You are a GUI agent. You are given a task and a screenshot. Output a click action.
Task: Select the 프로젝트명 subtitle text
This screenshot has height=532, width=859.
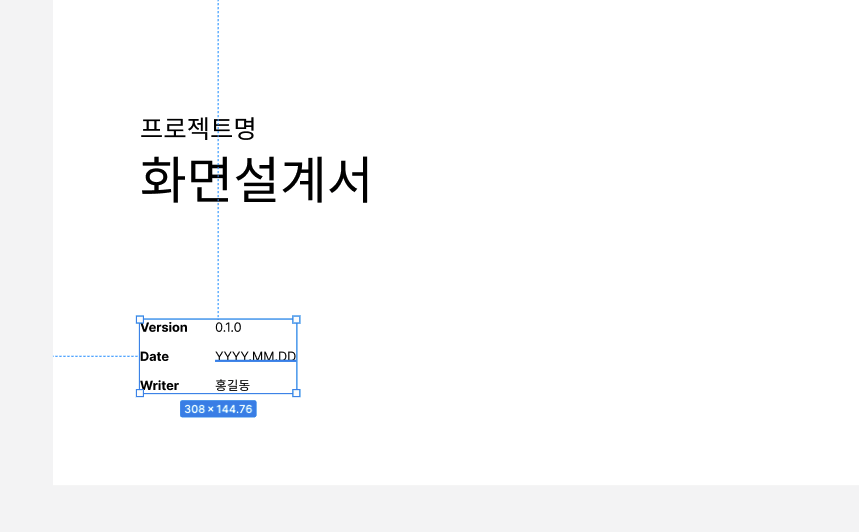coord(198,128)
